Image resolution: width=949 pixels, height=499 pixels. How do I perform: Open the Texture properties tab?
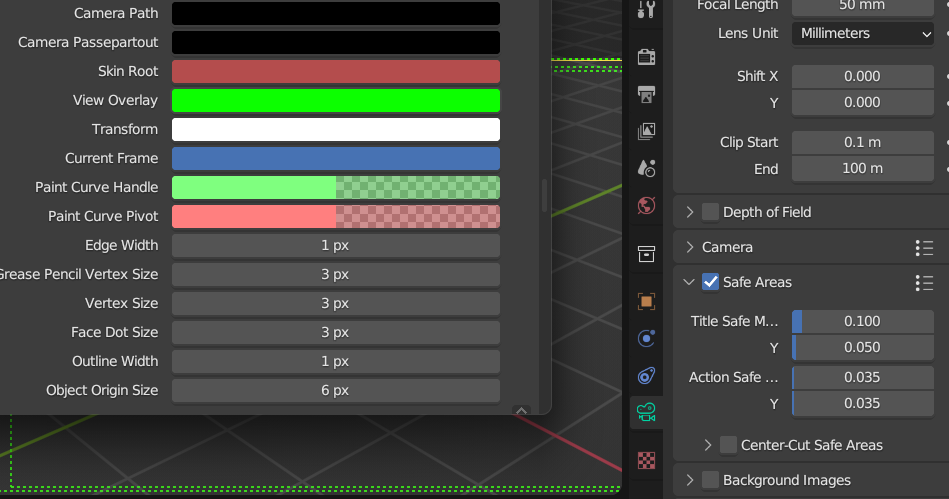646,460
